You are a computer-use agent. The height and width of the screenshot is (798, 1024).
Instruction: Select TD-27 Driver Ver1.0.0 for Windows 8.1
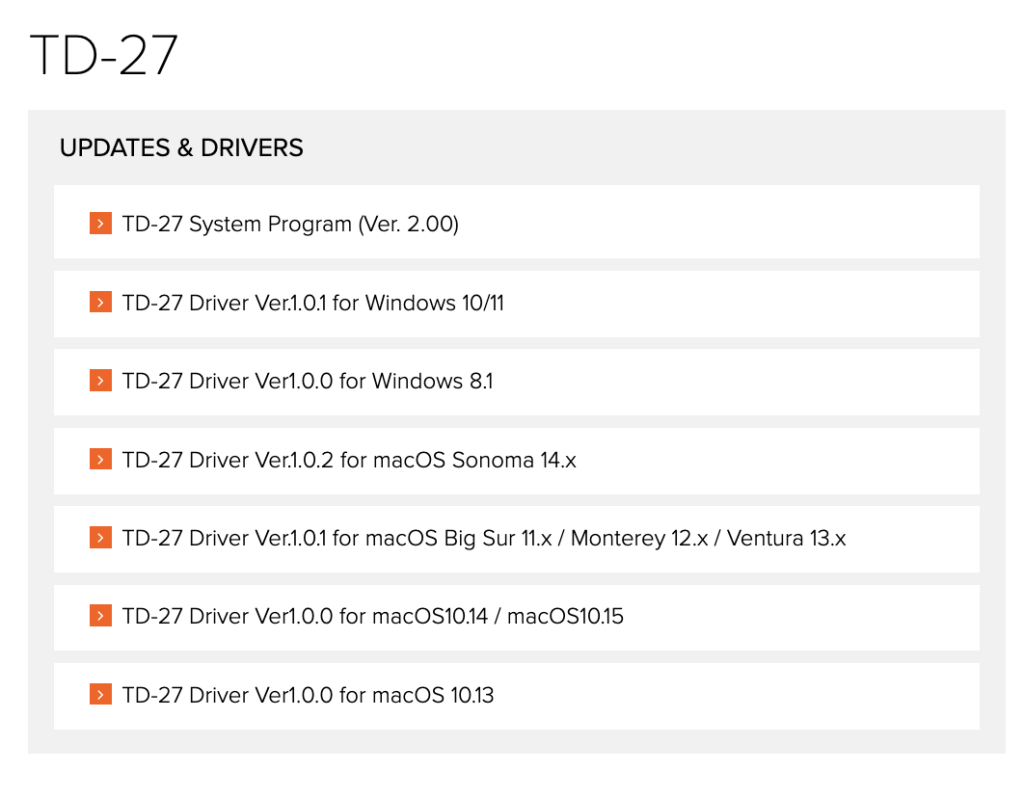coord(308,381)
